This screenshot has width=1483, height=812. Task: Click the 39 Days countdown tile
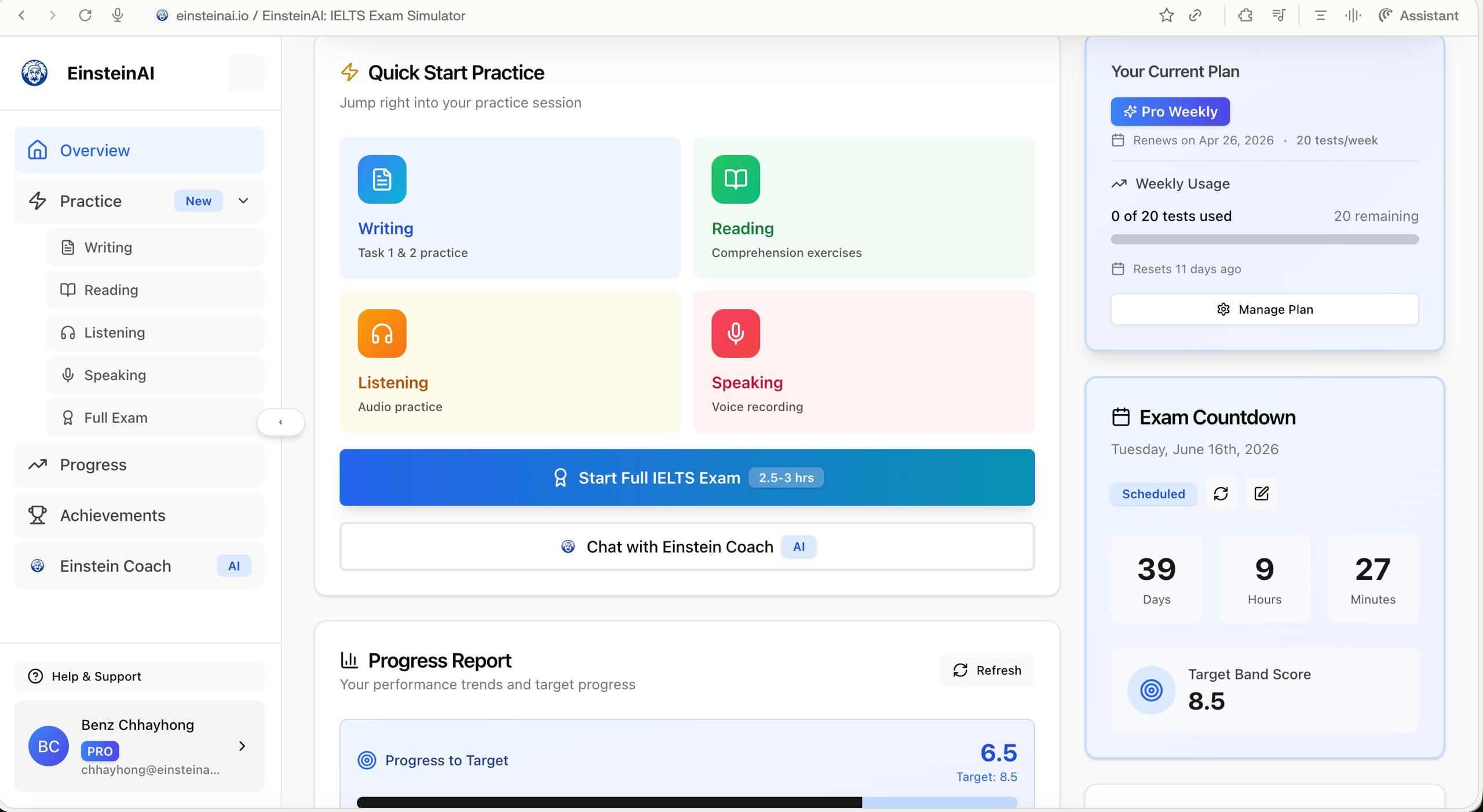click(x=1156, y=579)
